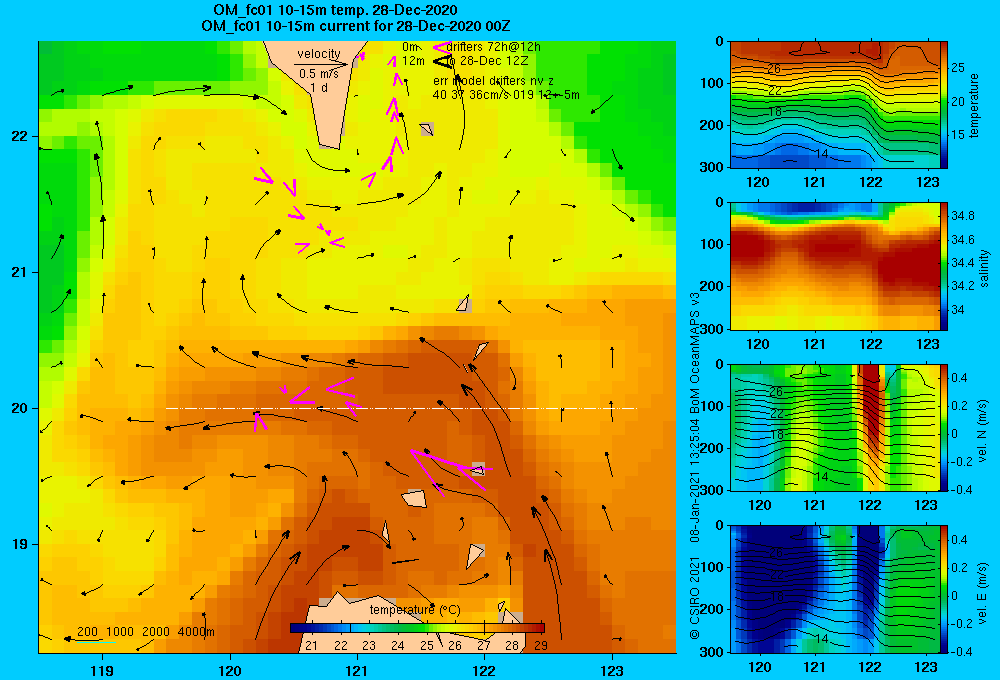Open the eastward velocity section panel
Screen dimensions: 1000x680
[835, 589]
